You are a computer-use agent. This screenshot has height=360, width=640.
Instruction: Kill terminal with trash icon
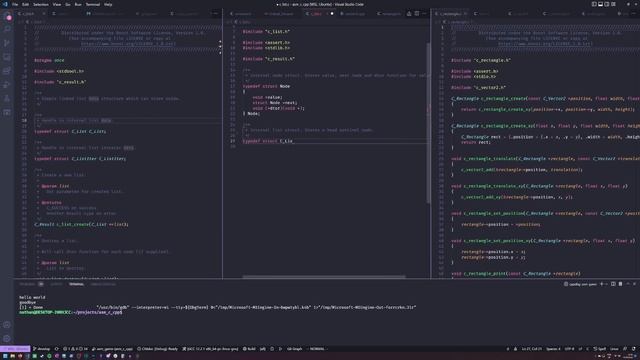[x=620, y=284]
